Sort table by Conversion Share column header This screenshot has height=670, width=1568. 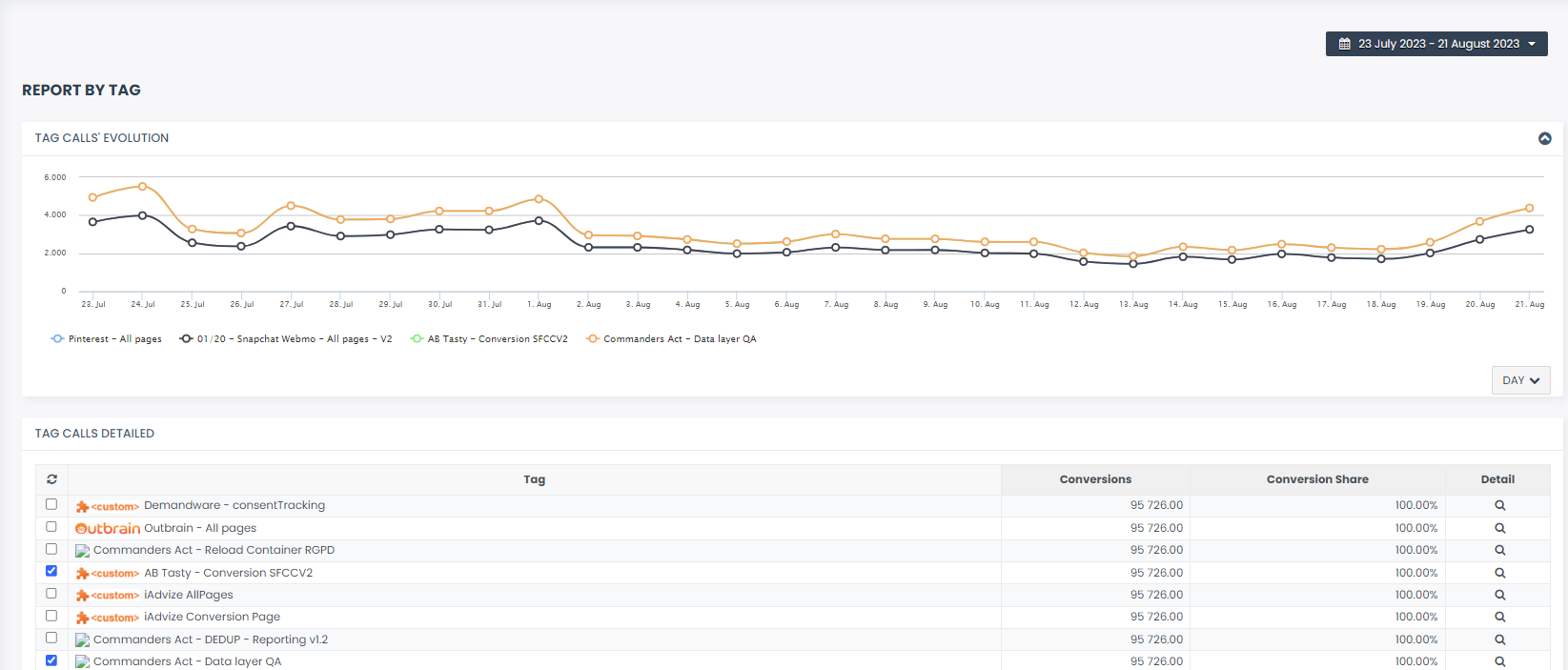(x=1316, y=479)
